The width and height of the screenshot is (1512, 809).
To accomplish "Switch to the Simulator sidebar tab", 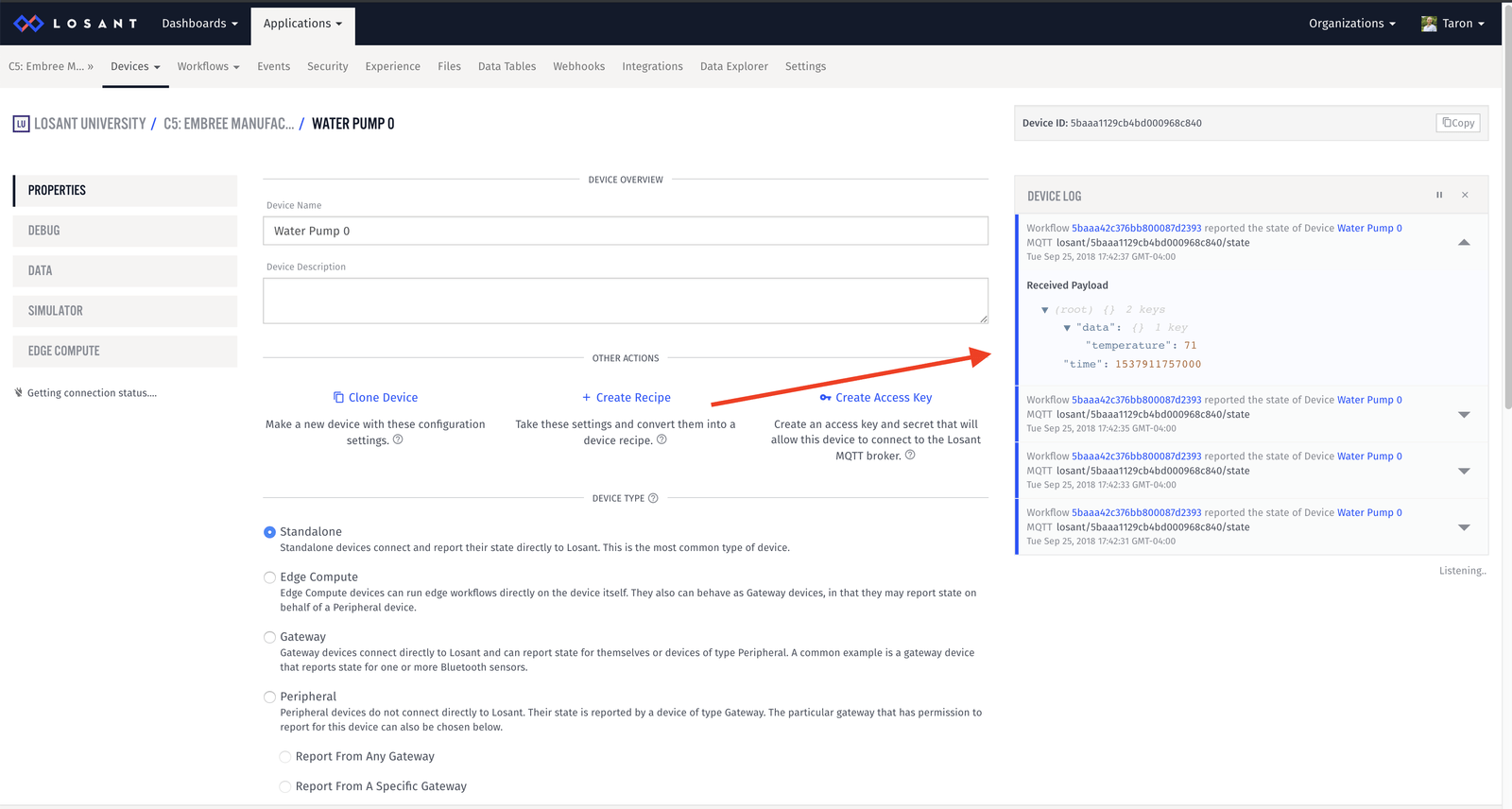I will click(x=125, y=311).
